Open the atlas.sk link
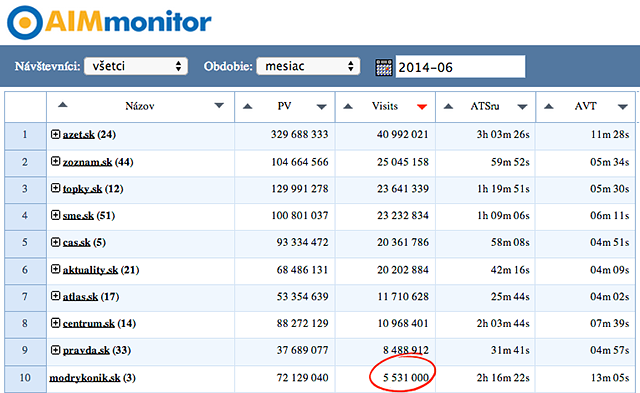The height and width of the screenshot is (393, 640). coord(80,297)
